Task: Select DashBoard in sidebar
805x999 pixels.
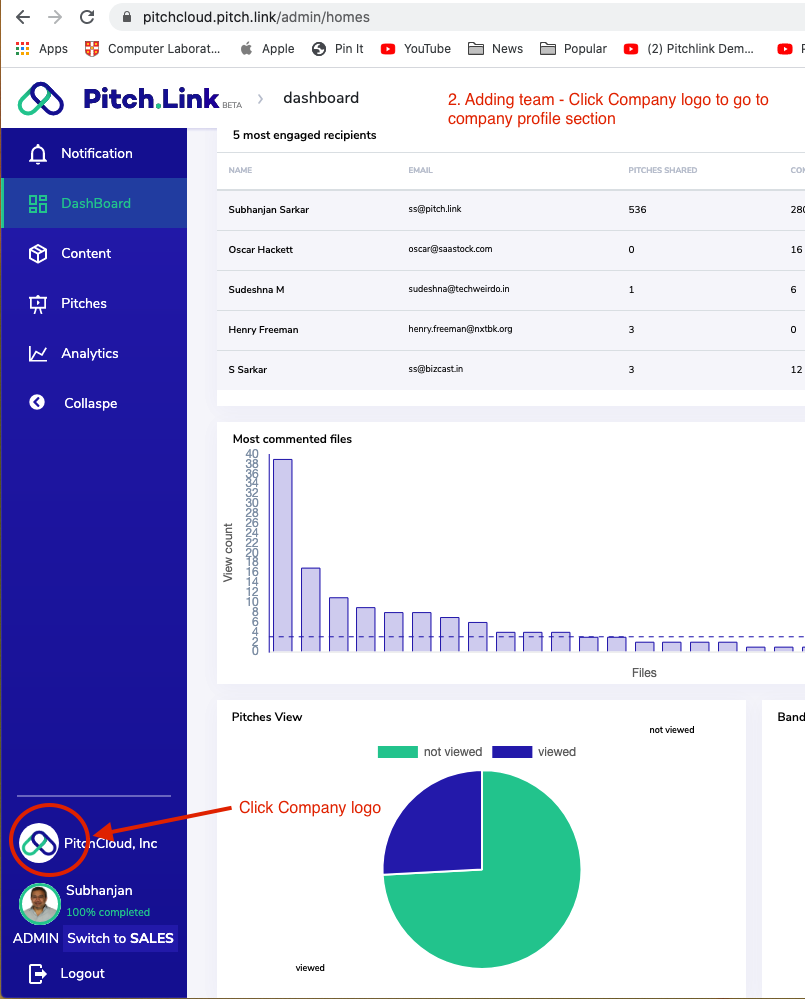Action: click(96, 203)
